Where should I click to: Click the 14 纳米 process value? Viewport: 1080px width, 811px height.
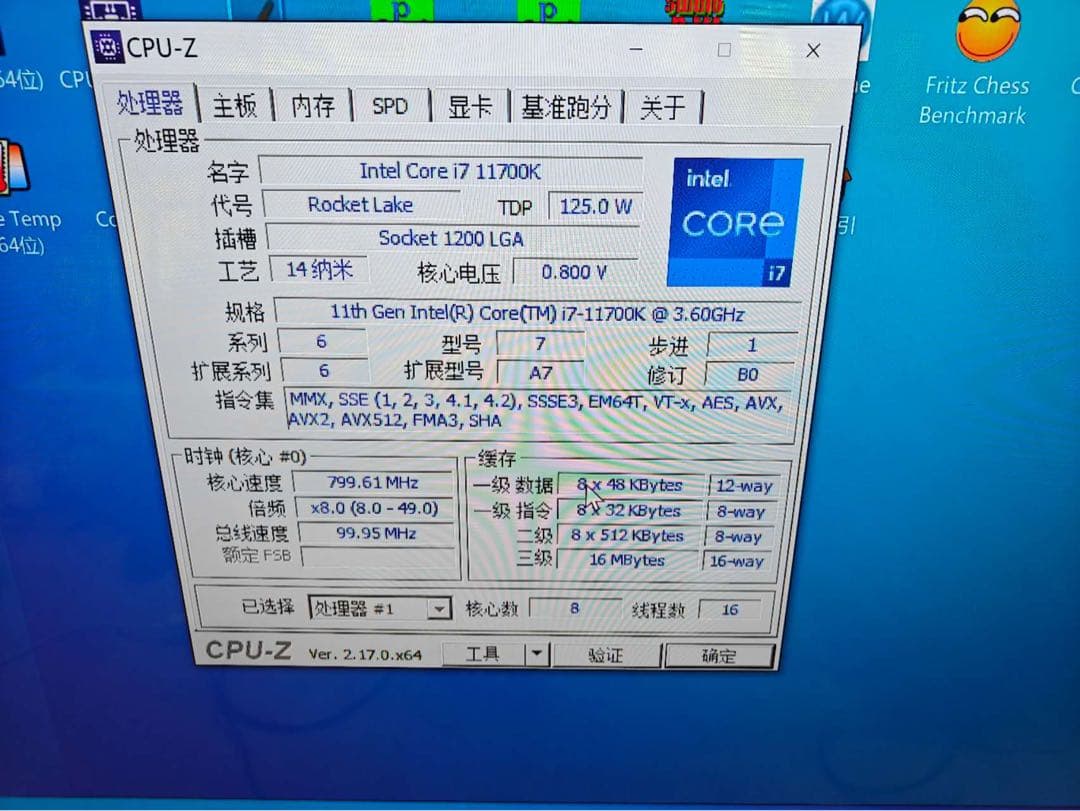[319, 269]
